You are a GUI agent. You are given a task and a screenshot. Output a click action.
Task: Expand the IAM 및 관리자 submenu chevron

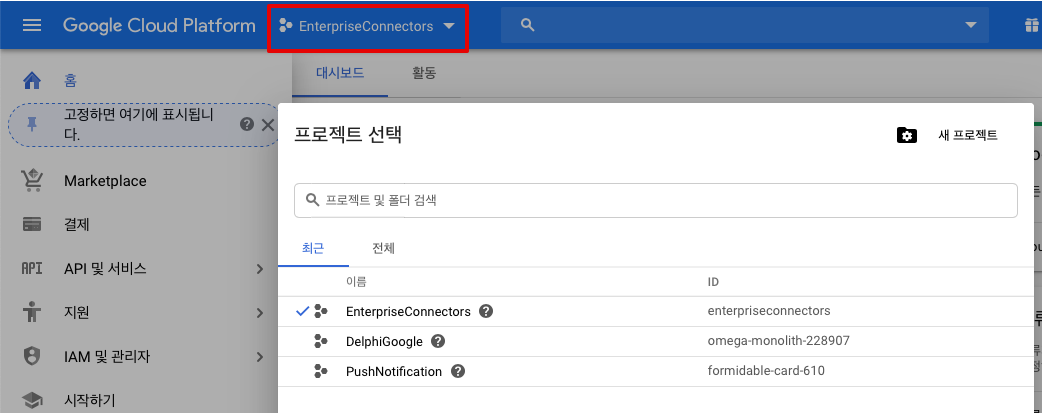click(260, 357)
